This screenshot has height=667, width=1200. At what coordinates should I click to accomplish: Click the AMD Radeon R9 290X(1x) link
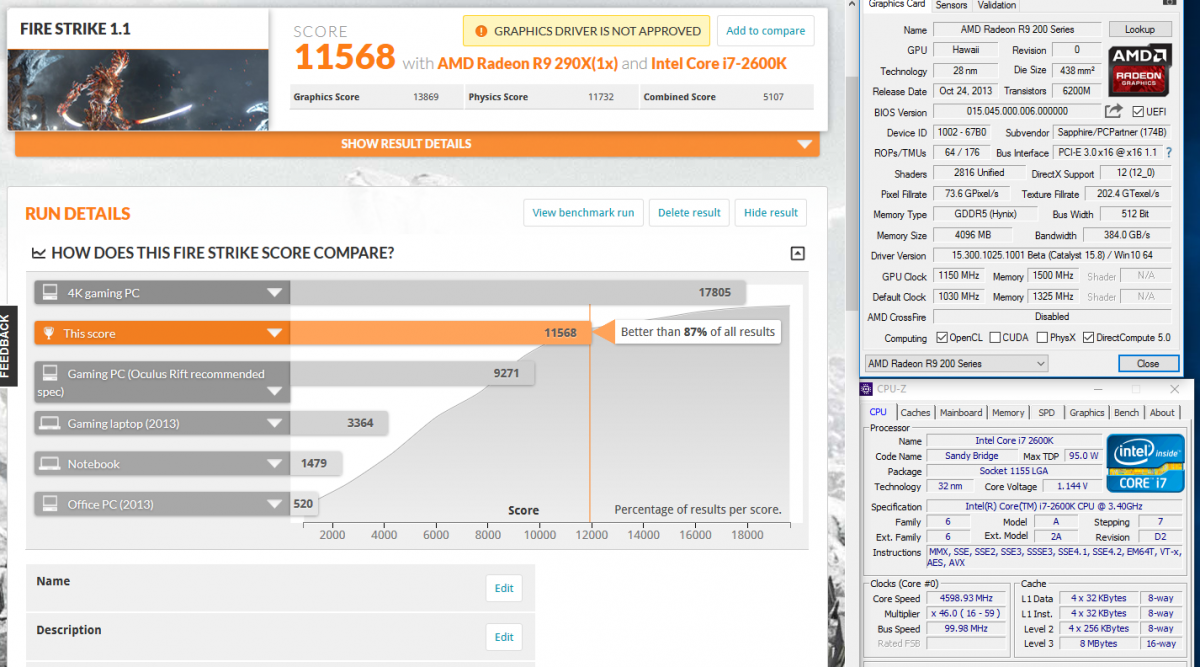click(527, 63)
